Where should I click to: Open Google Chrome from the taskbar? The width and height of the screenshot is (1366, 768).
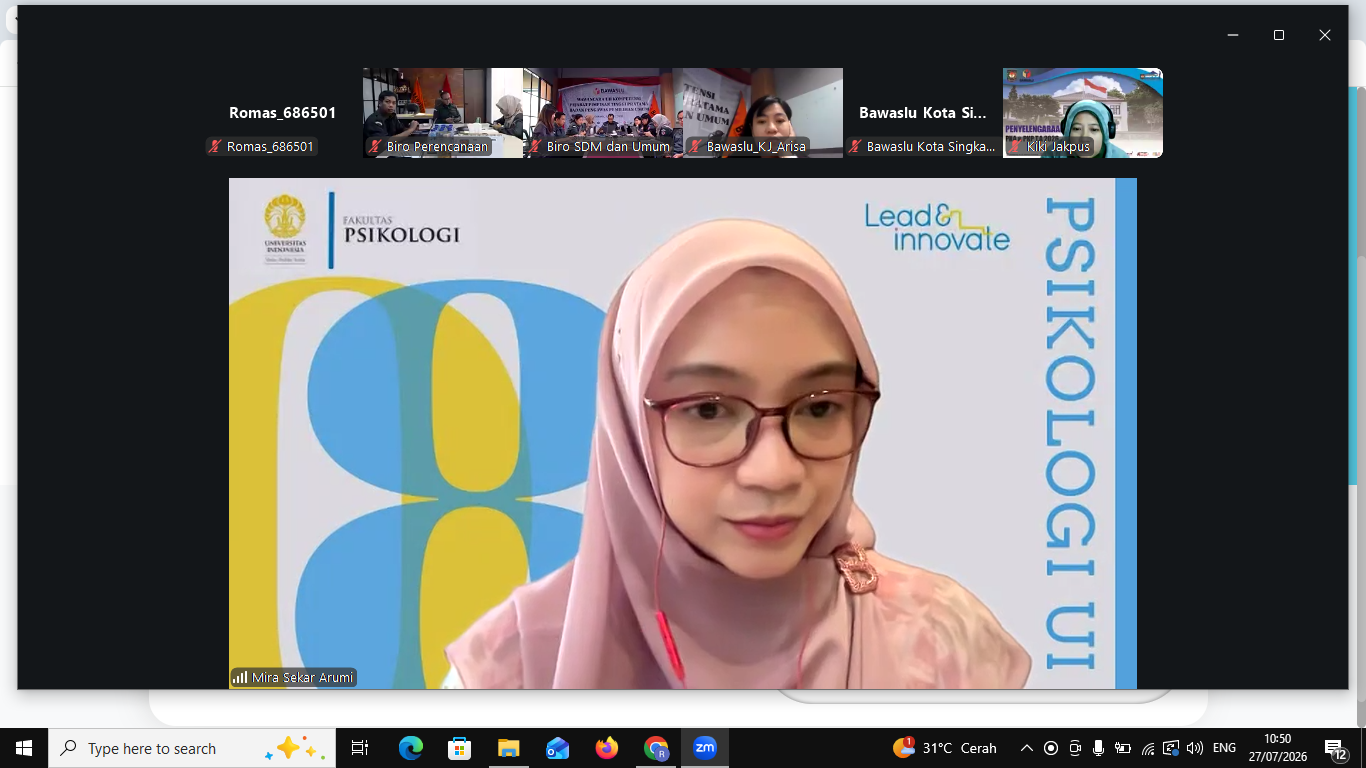tap(656, 748)
